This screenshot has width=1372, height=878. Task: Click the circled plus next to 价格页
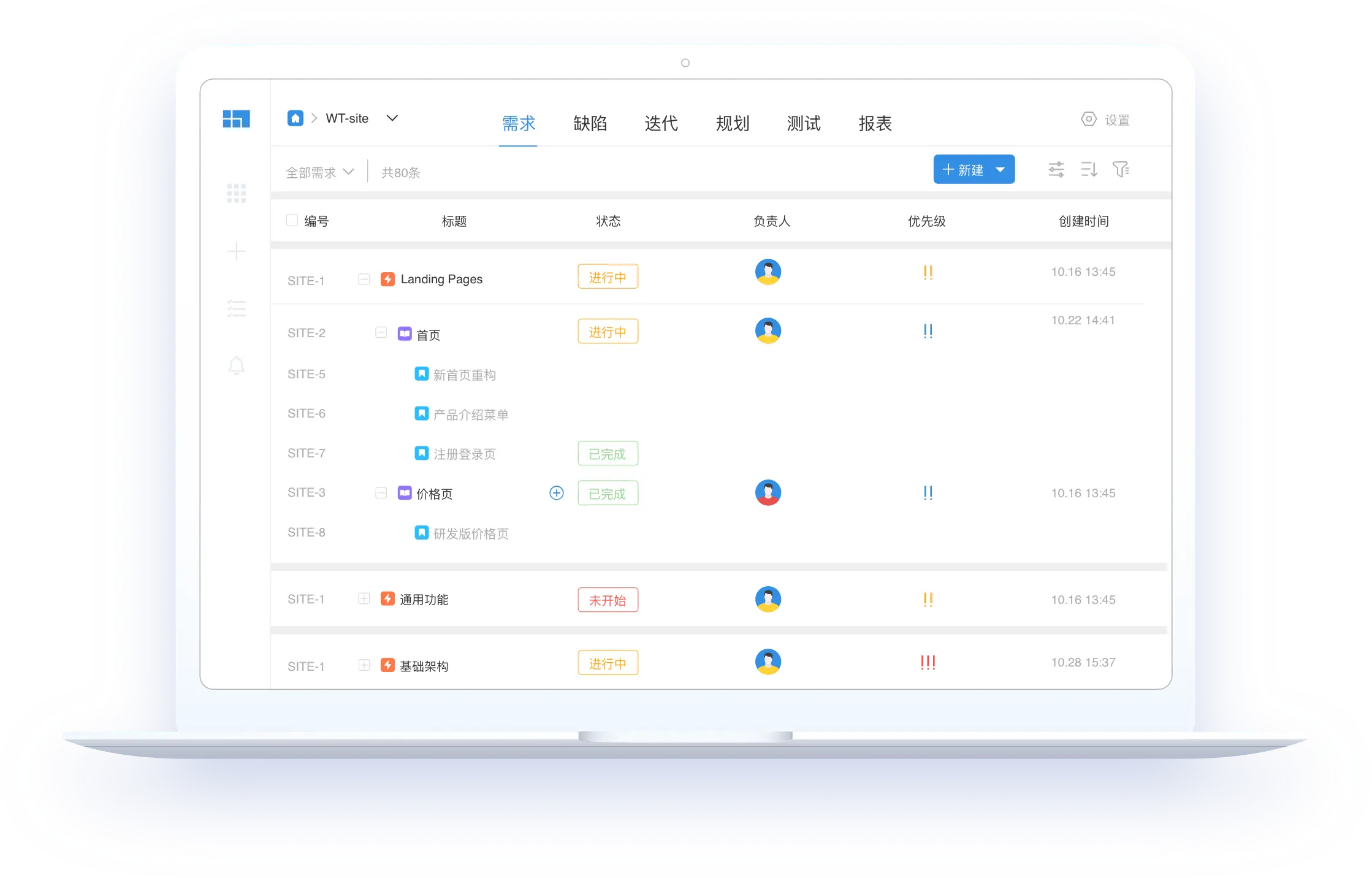click(x=556, y=493)
